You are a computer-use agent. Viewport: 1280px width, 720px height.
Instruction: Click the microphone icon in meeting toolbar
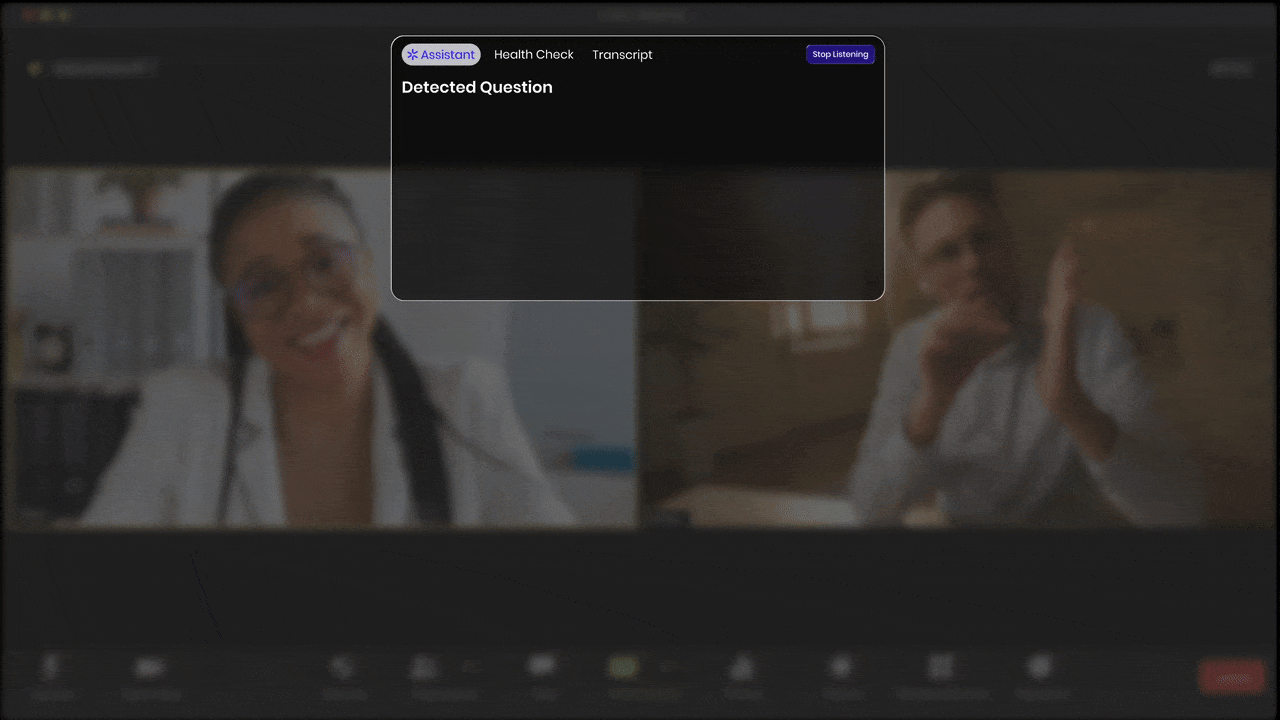[x=51, y=667]
